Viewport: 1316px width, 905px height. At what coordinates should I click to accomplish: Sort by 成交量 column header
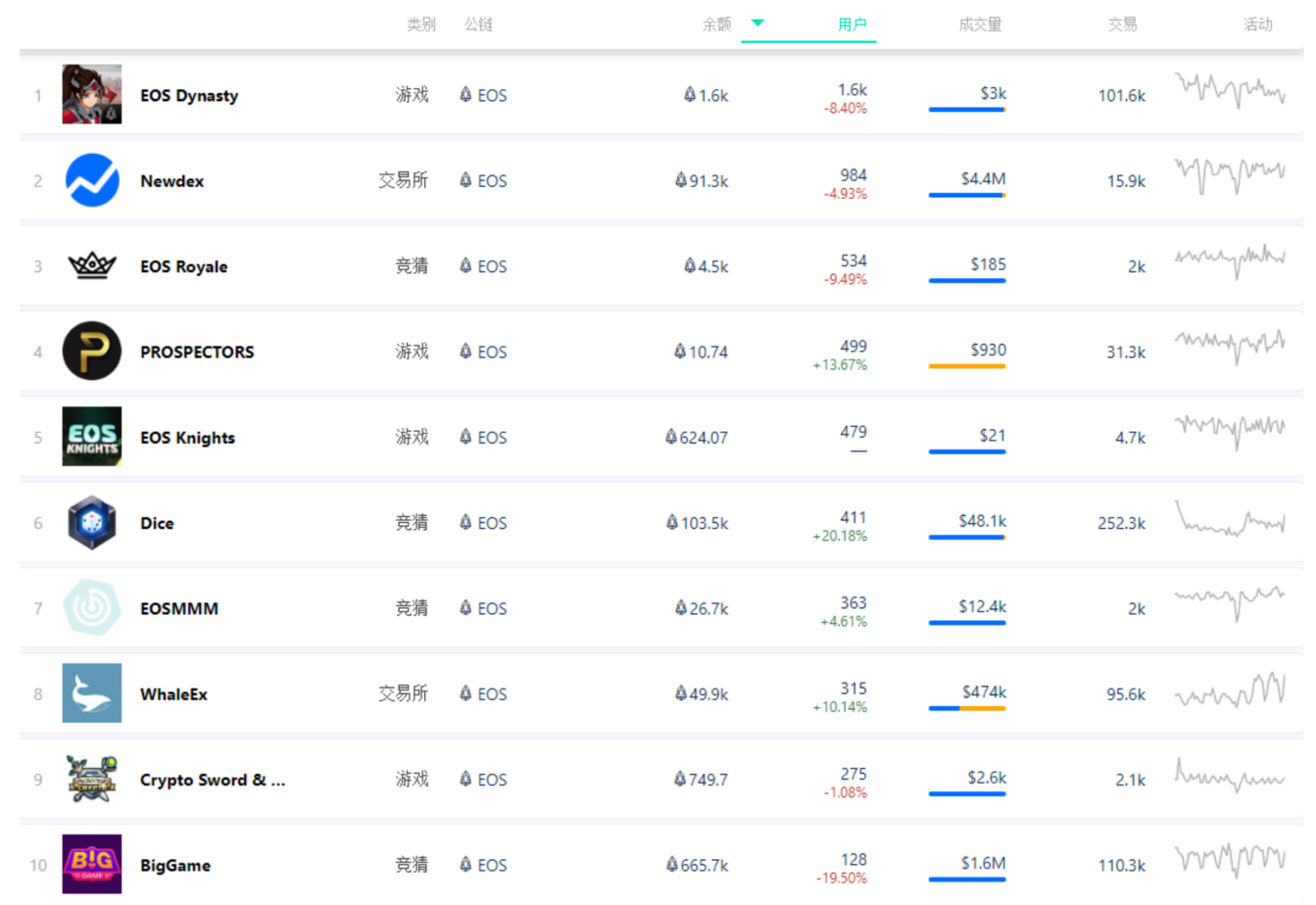click(x=980, y=24)
